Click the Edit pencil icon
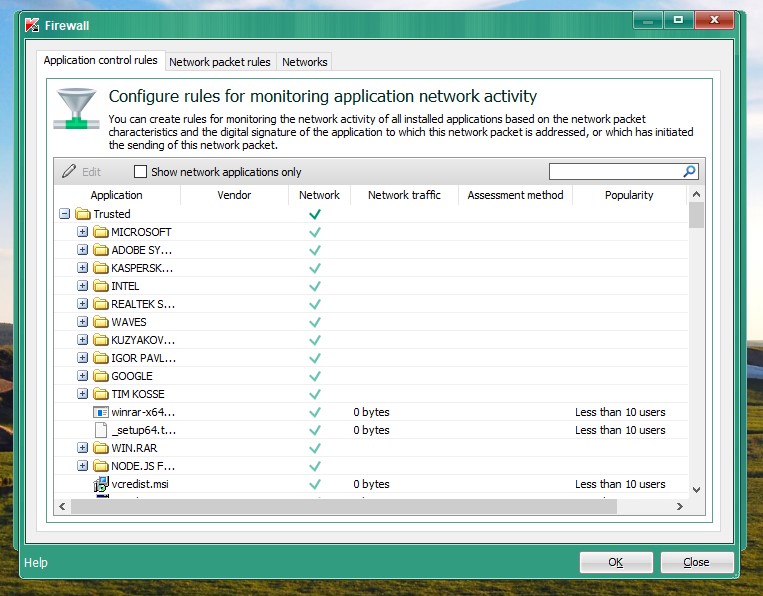The image size is (763, 596). click(69, 171)
